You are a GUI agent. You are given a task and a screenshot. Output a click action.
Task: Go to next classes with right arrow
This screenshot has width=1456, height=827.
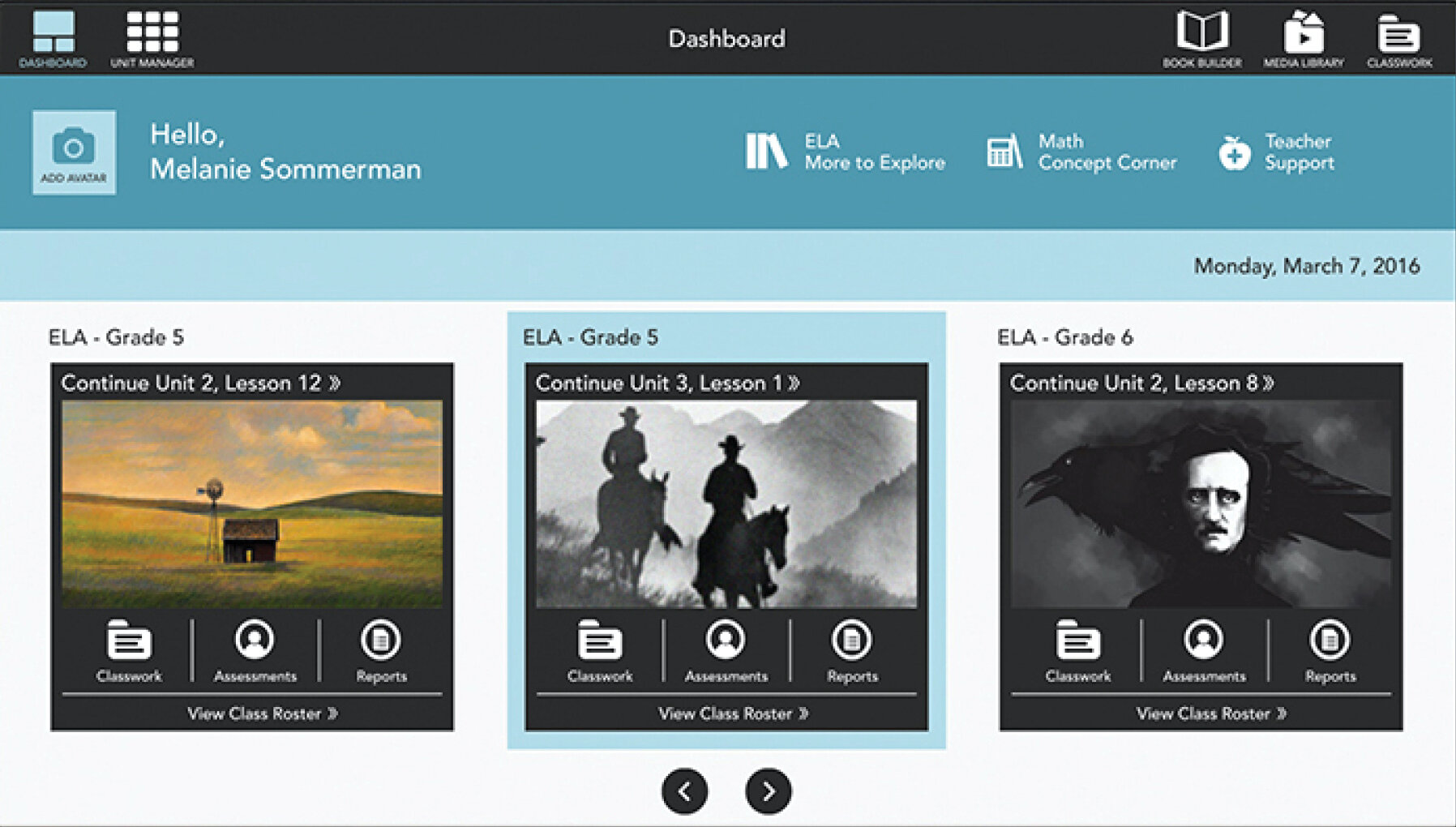[769, 791]
